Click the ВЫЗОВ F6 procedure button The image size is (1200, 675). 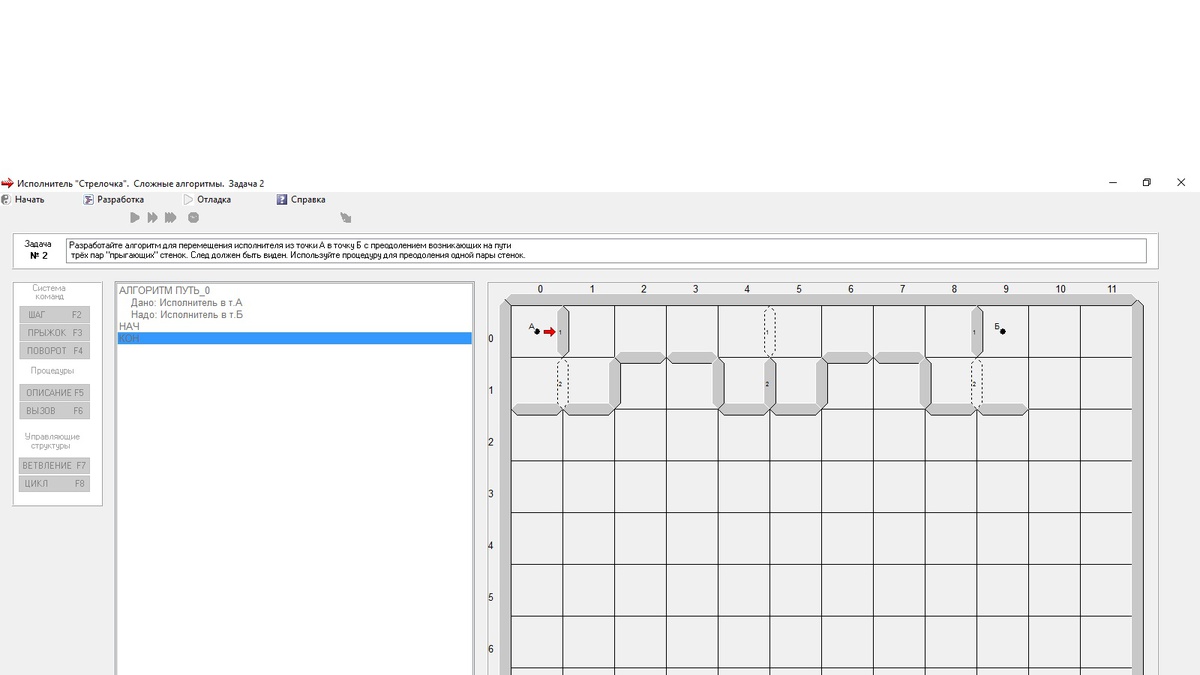54,411
